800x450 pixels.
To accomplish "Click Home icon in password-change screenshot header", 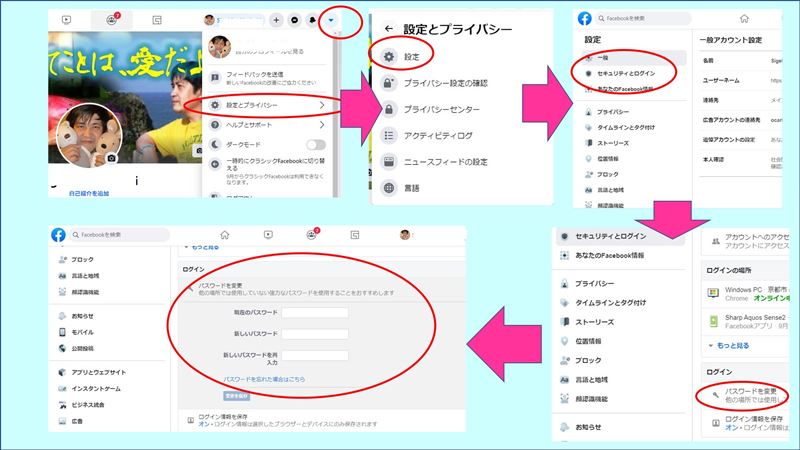I will (224, 235).
